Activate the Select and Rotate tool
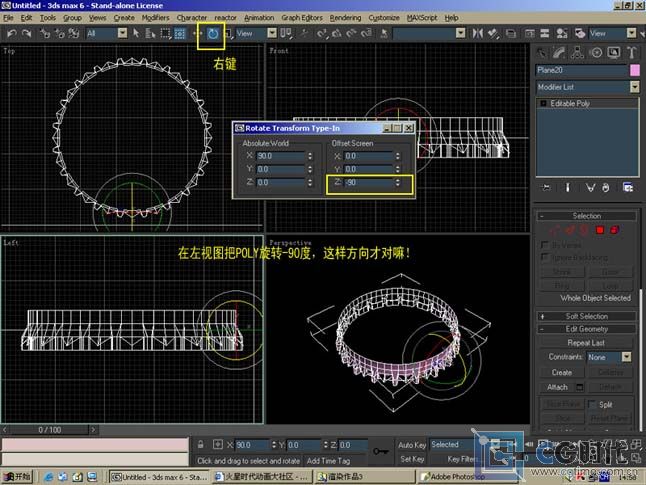The height and width of the screenshot is (485, 646). click(x=213, y=34)
